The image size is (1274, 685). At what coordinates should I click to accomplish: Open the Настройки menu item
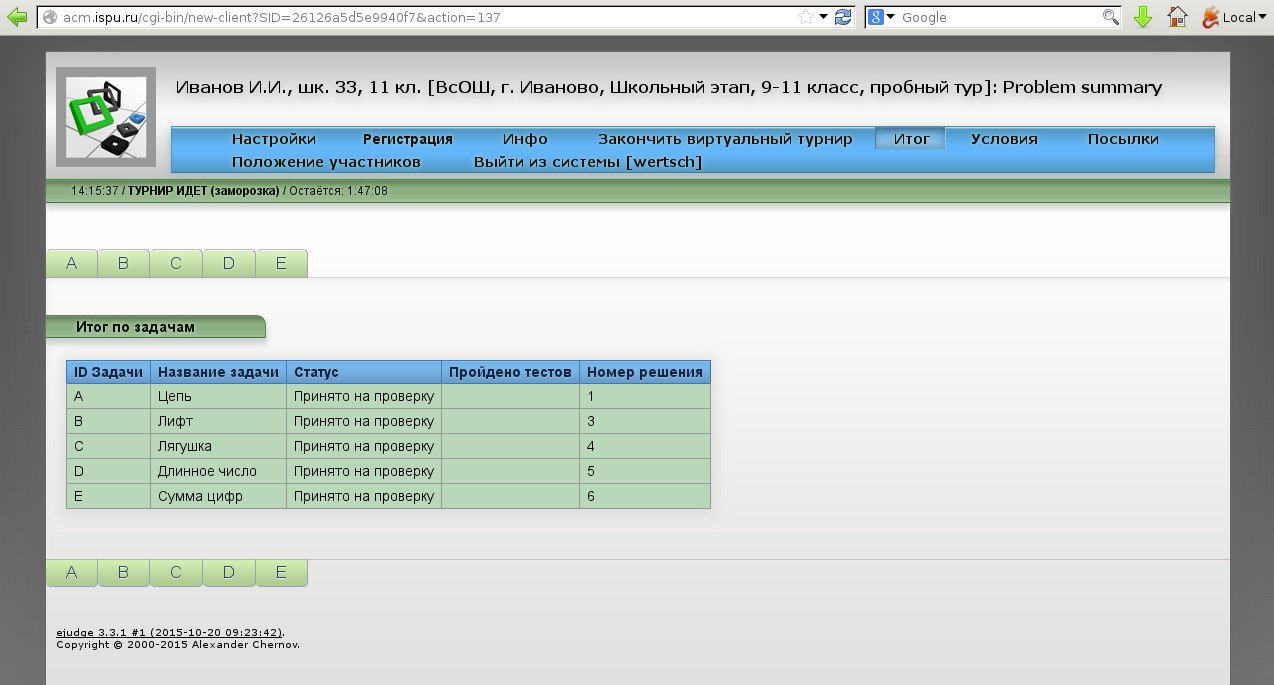click(x=273, y=139)
